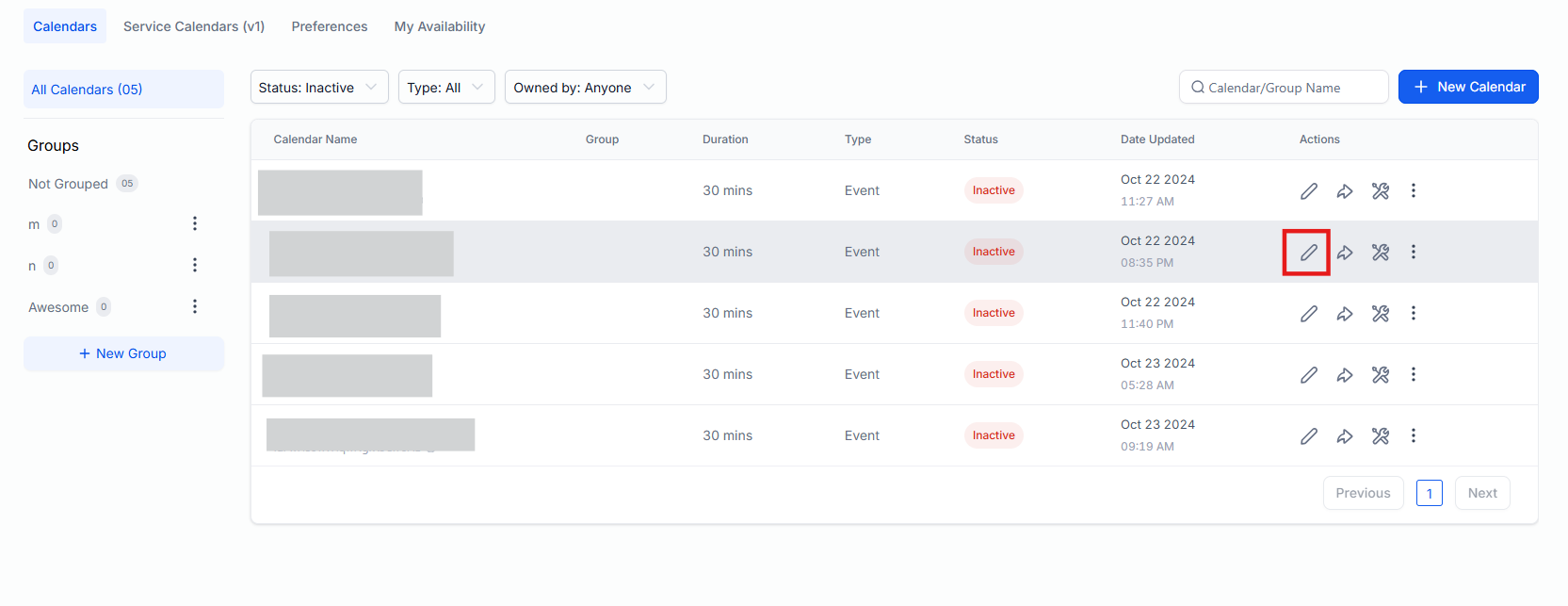Expand the Status: Inactive filter dropdown

click(x=318, y=88)
